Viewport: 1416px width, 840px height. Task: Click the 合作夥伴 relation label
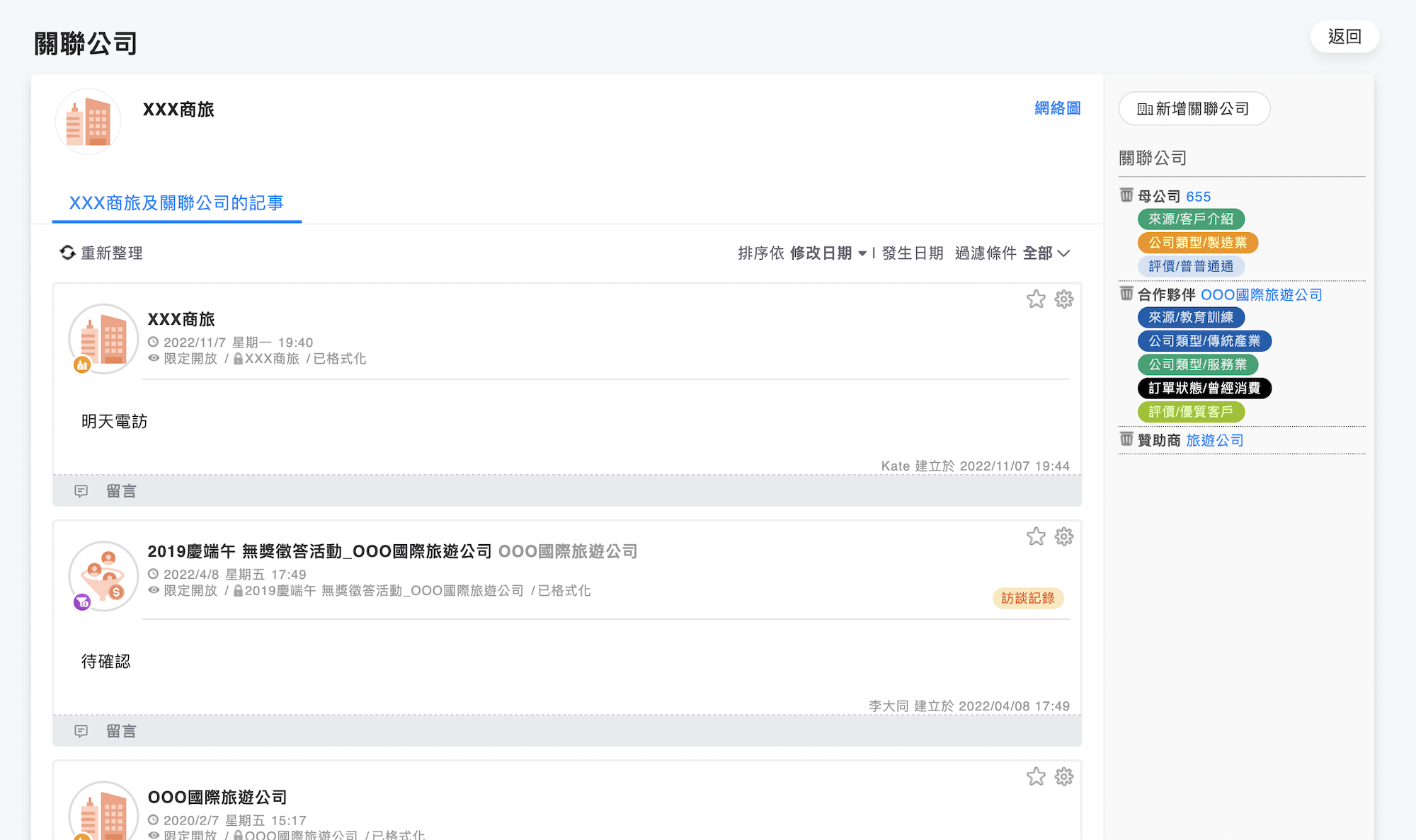point(1167,295)
